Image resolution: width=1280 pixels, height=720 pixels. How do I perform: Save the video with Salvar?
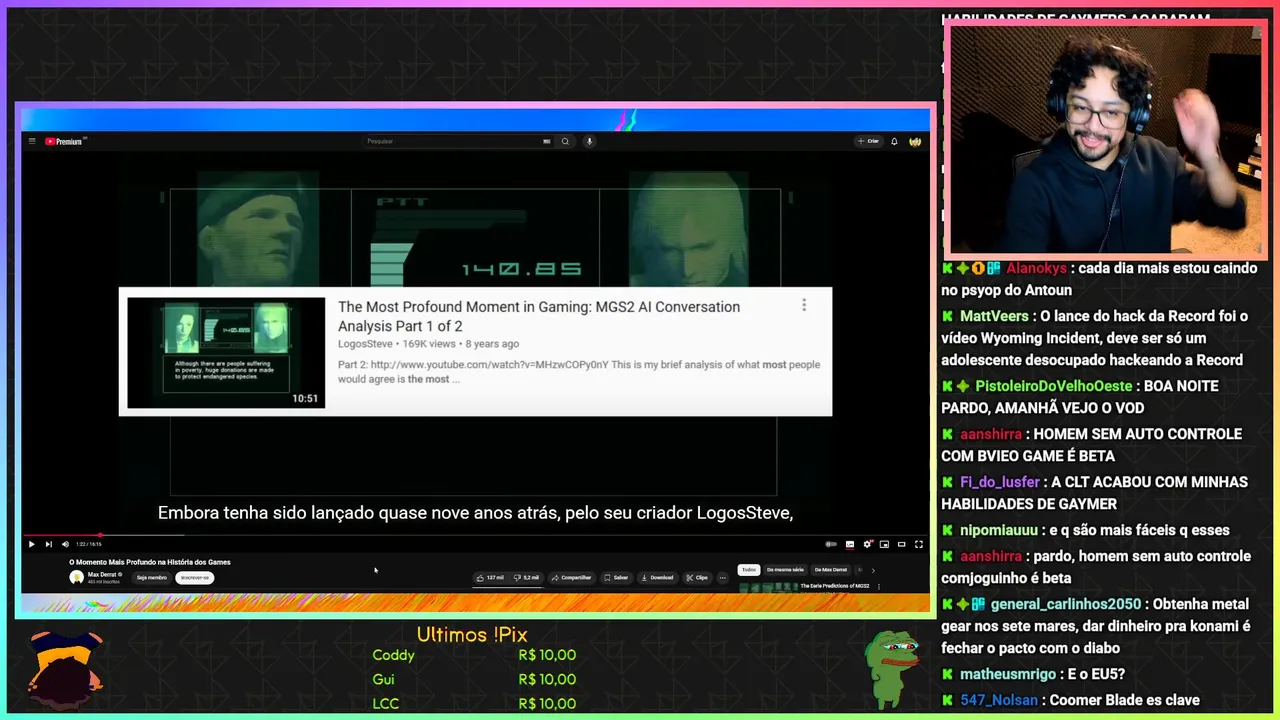coord(616,577)
